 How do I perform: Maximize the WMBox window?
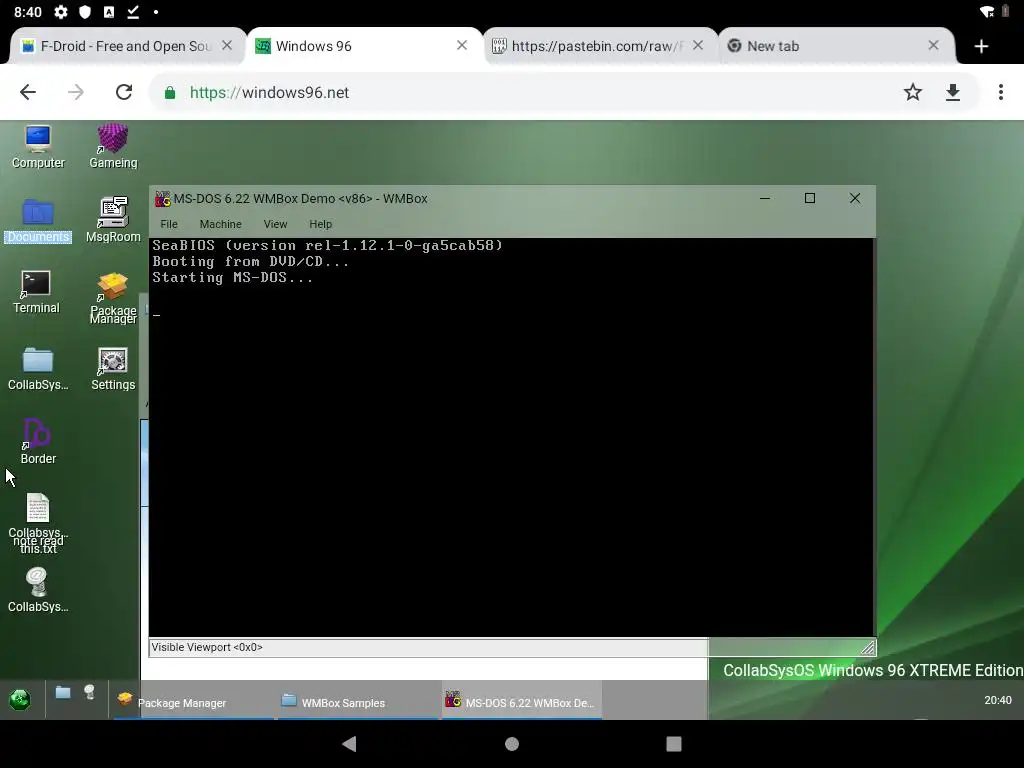tap(810, 199)
